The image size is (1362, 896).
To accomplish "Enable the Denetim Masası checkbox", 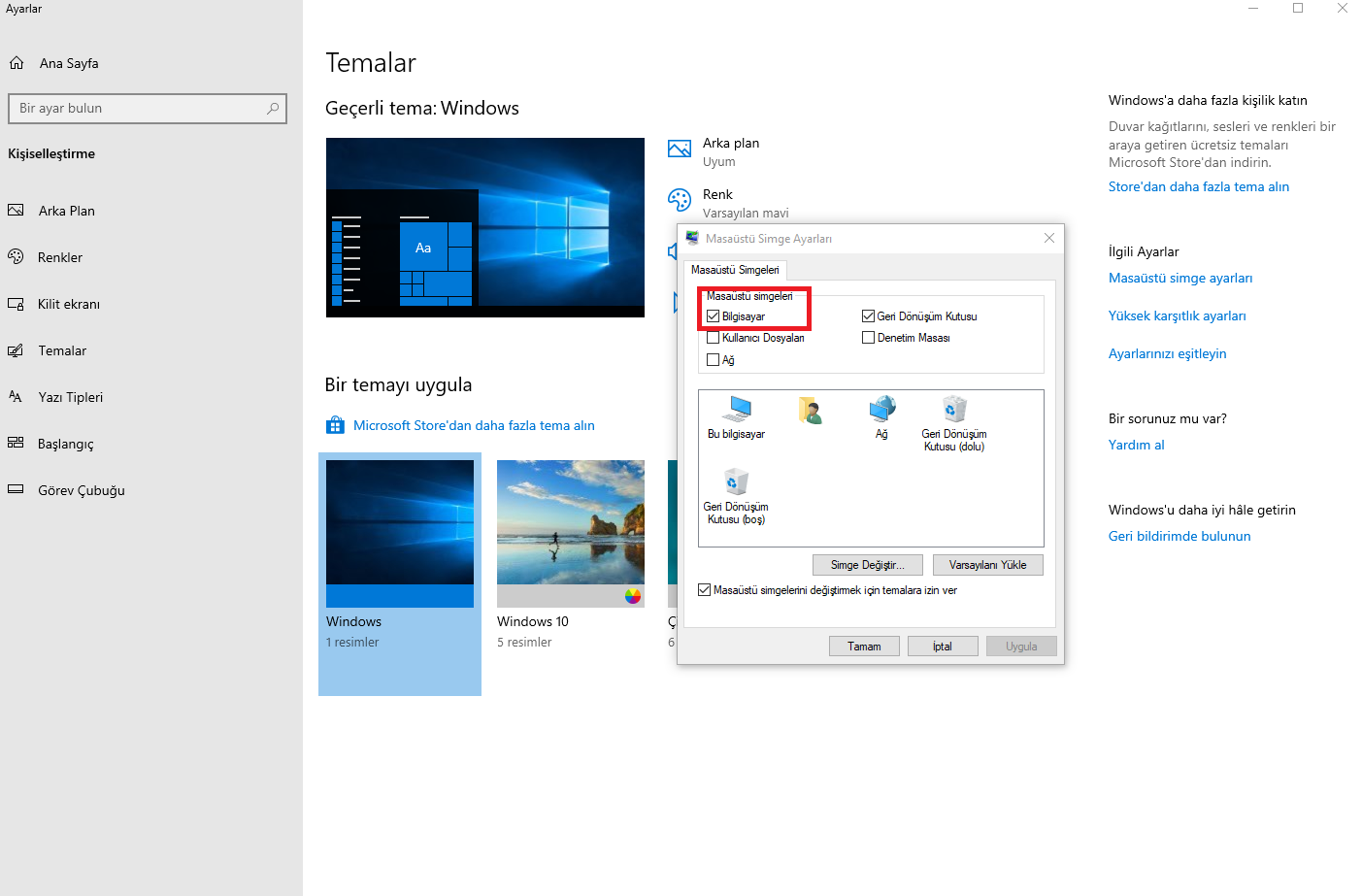I will pos(869,338).
